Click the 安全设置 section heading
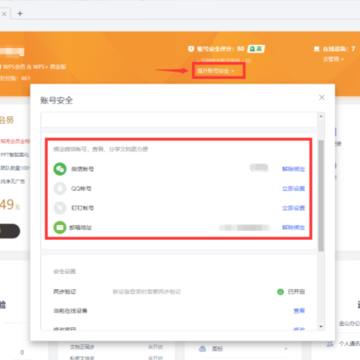 pyautogui.click(x=64, y=271)
